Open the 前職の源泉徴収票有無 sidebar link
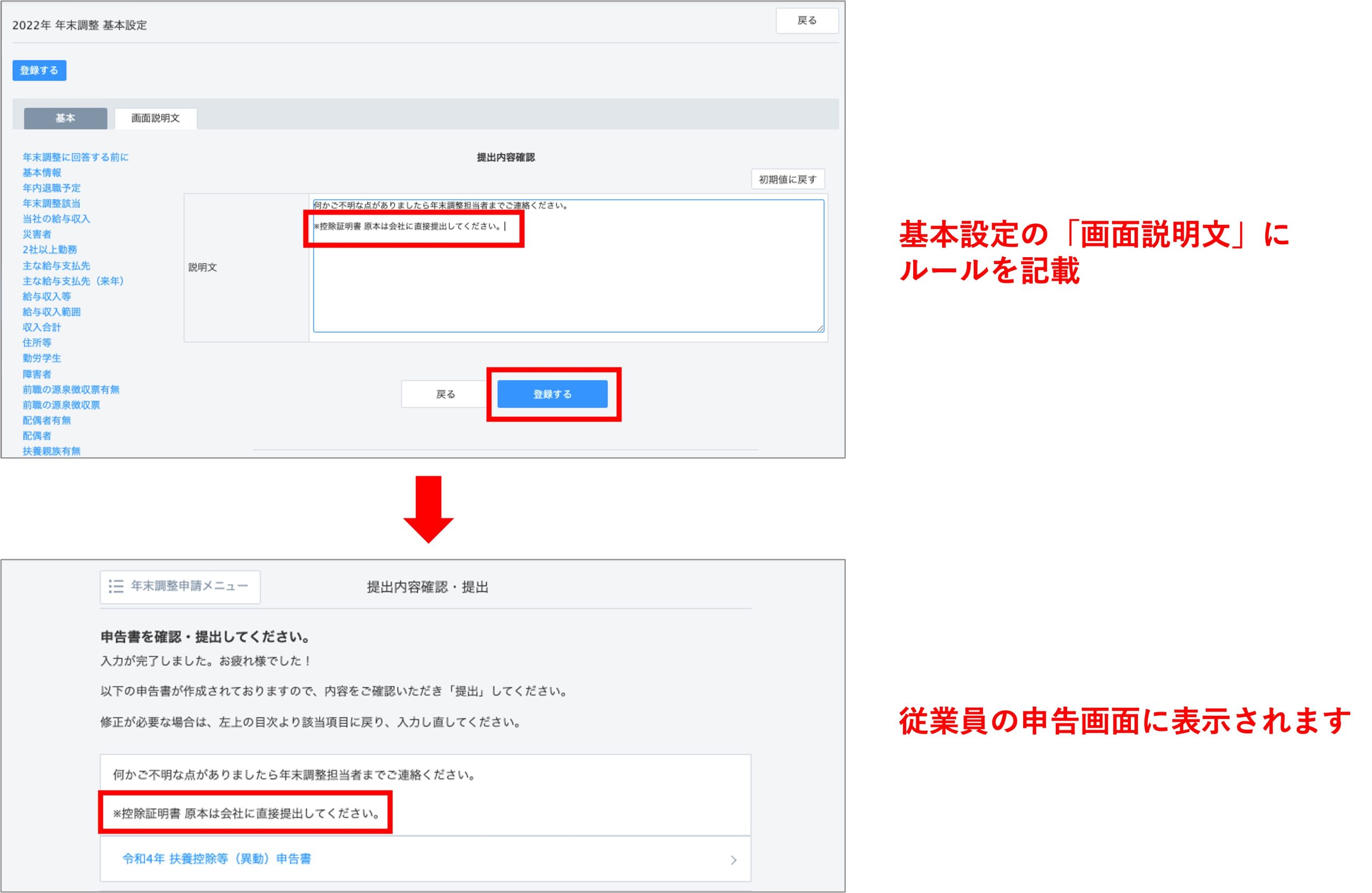 click(x=71, y=389)
